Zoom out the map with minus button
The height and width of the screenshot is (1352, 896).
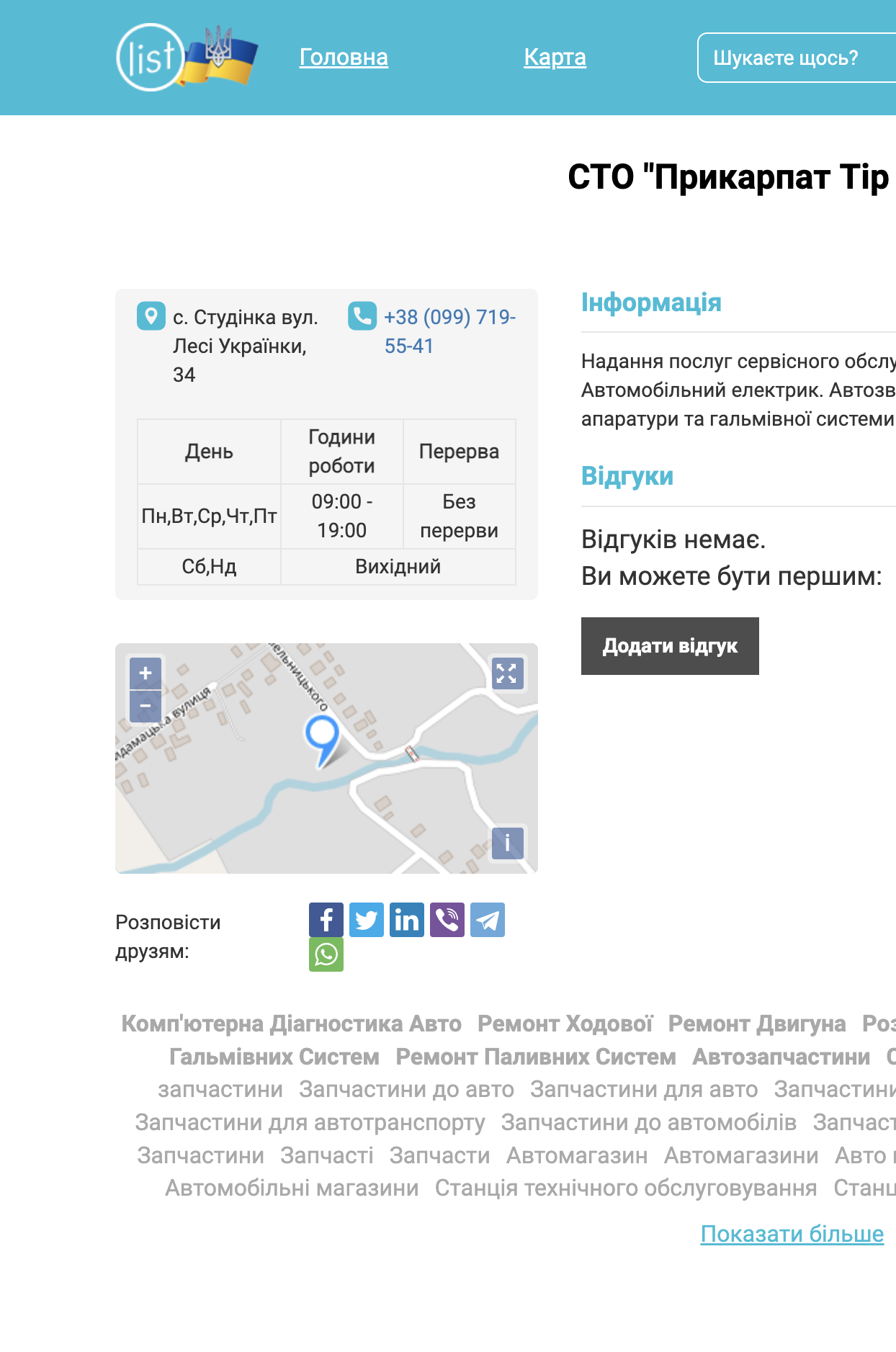click(x=145, y=706)
